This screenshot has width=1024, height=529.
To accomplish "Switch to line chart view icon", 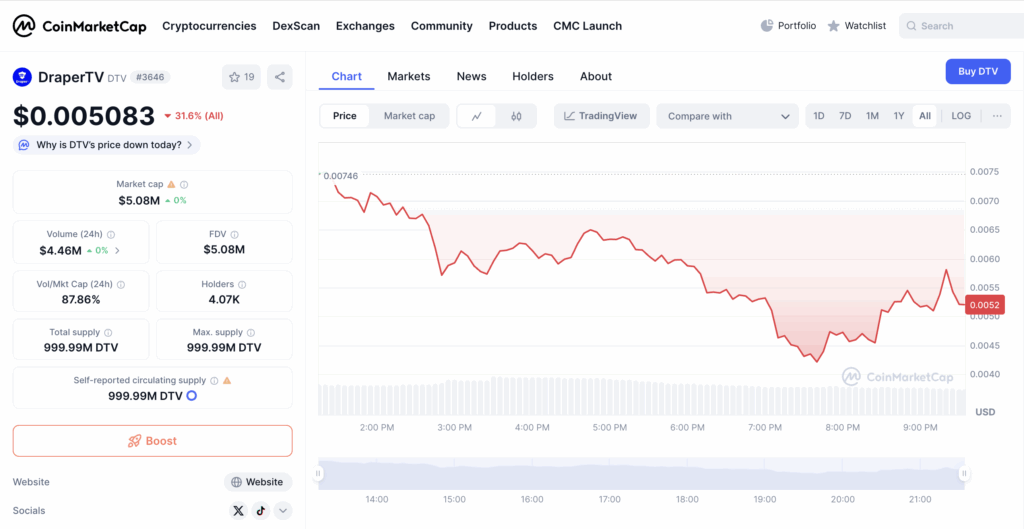I will point(477,116).
